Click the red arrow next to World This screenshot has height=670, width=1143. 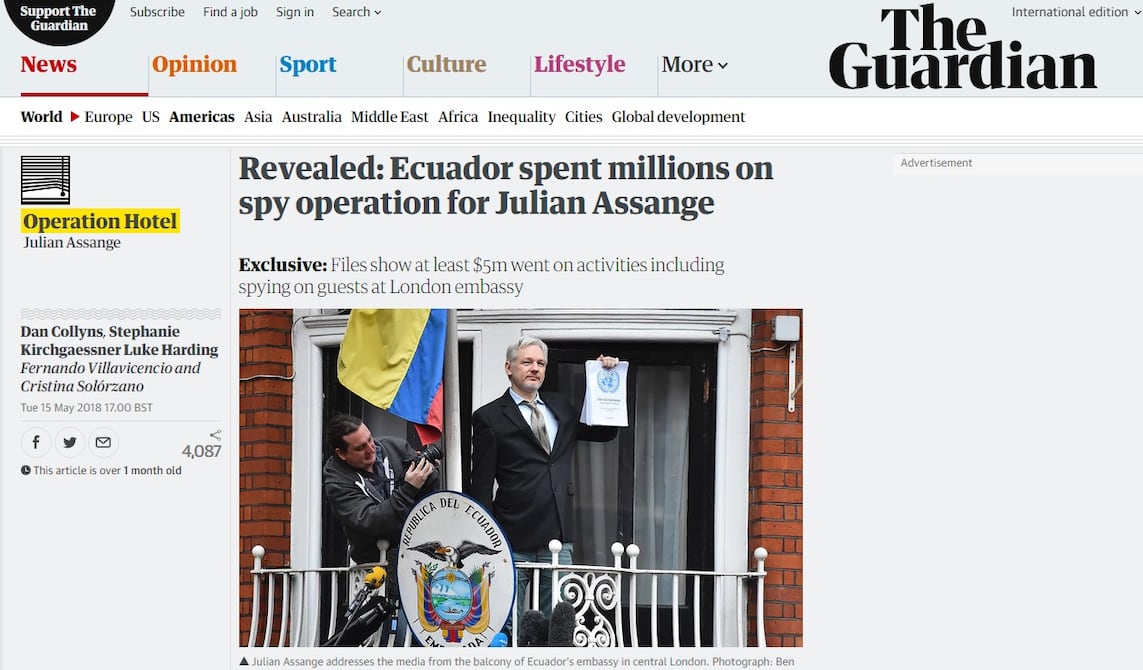(x=74, y=117)
